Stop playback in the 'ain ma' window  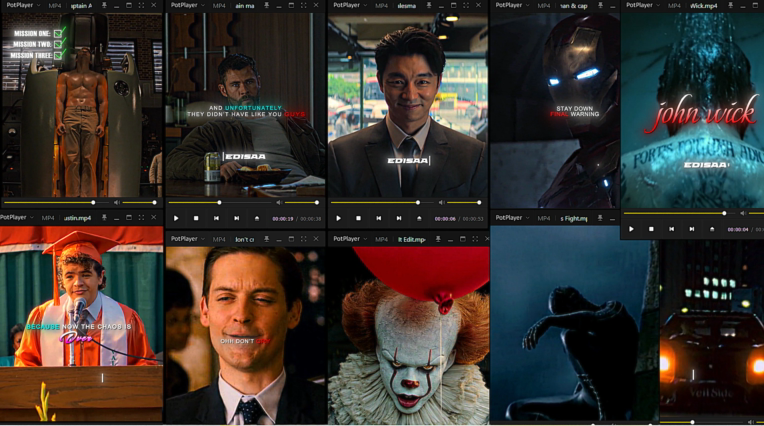click(x=196, y=218)
